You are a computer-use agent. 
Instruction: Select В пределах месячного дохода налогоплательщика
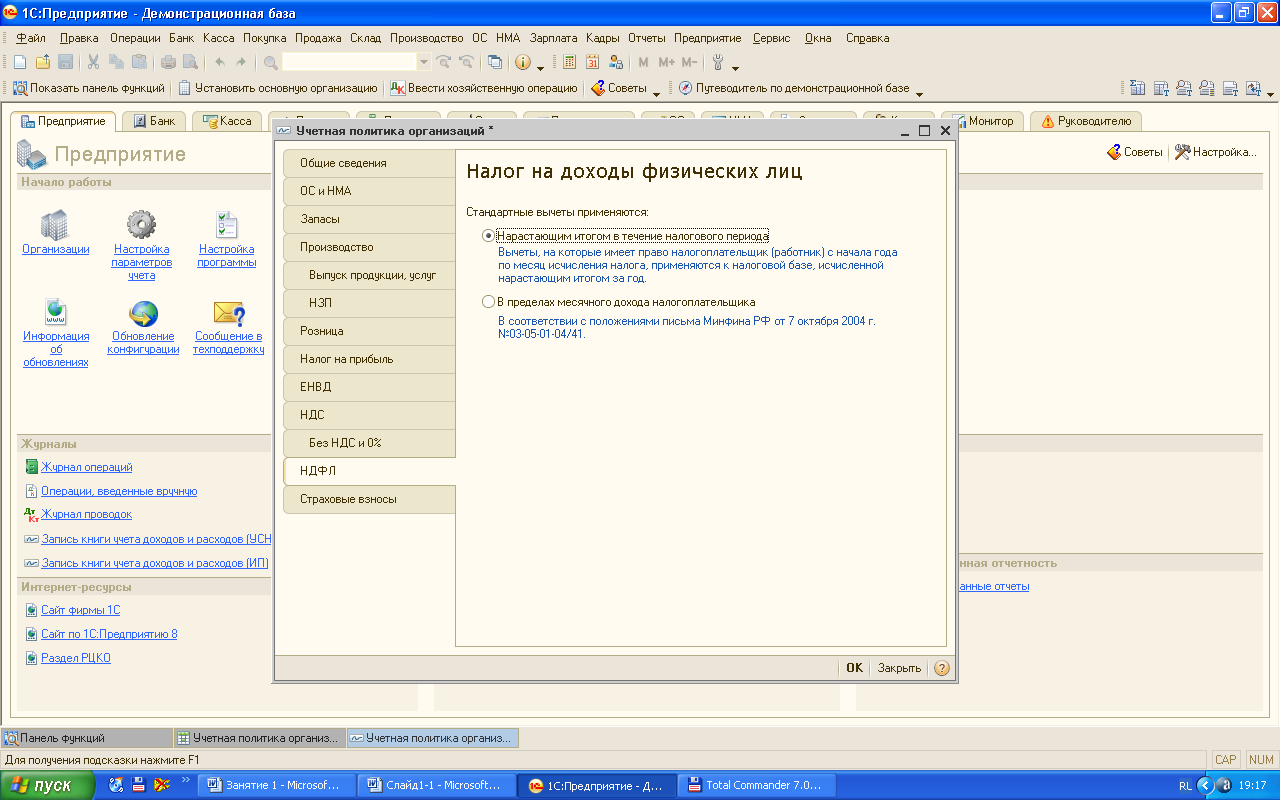point(618,301)
